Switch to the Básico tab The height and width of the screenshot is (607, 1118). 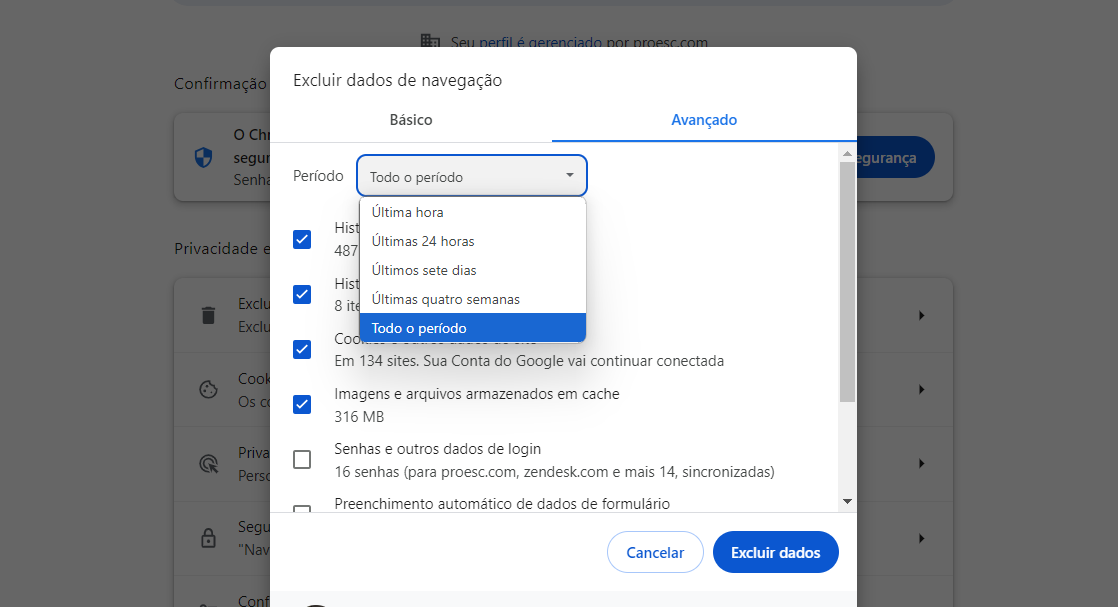coord(411,120)
